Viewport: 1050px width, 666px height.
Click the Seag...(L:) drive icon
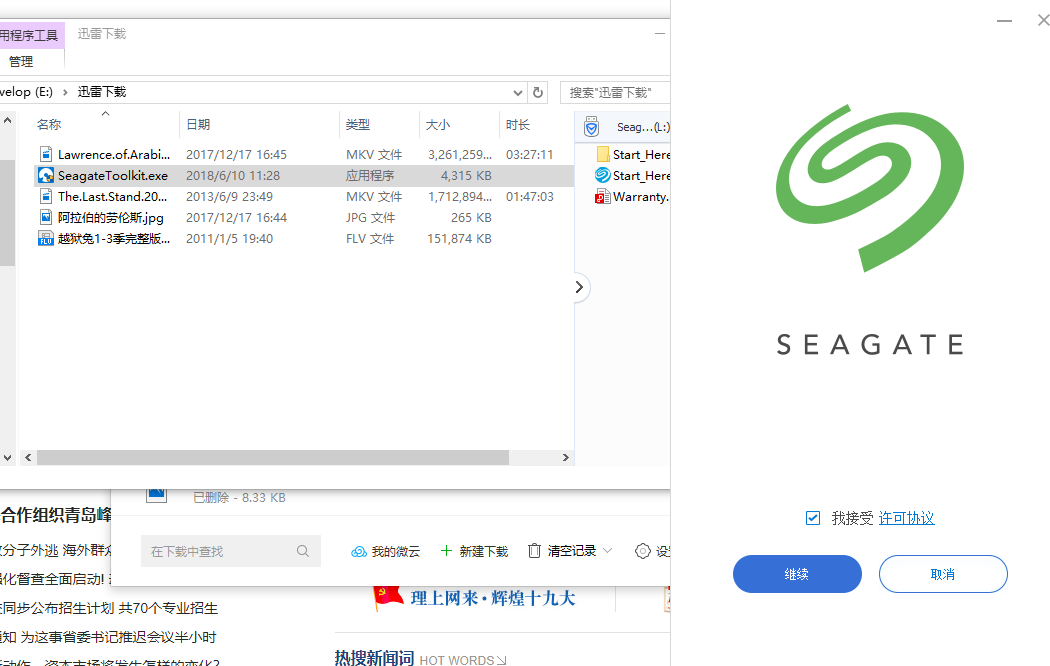[x=591, y=127]
